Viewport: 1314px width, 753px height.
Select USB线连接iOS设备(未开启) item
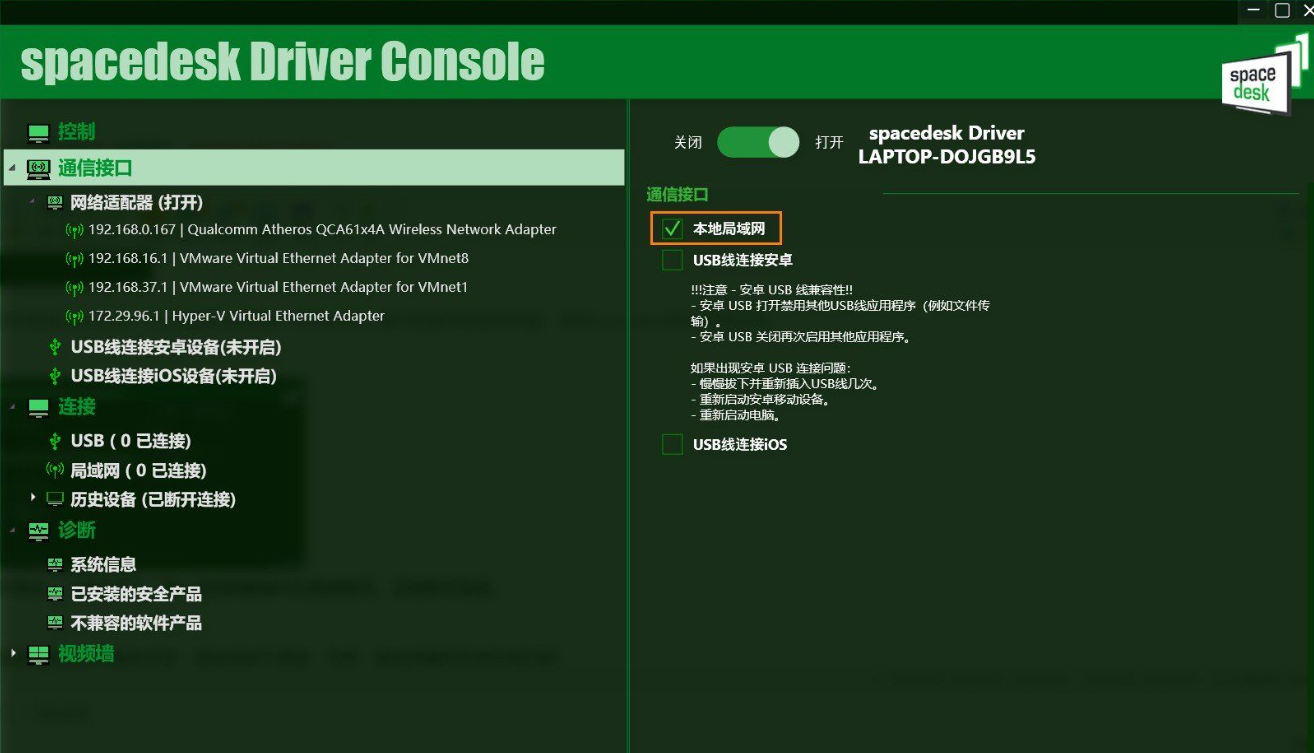point(174,377)
